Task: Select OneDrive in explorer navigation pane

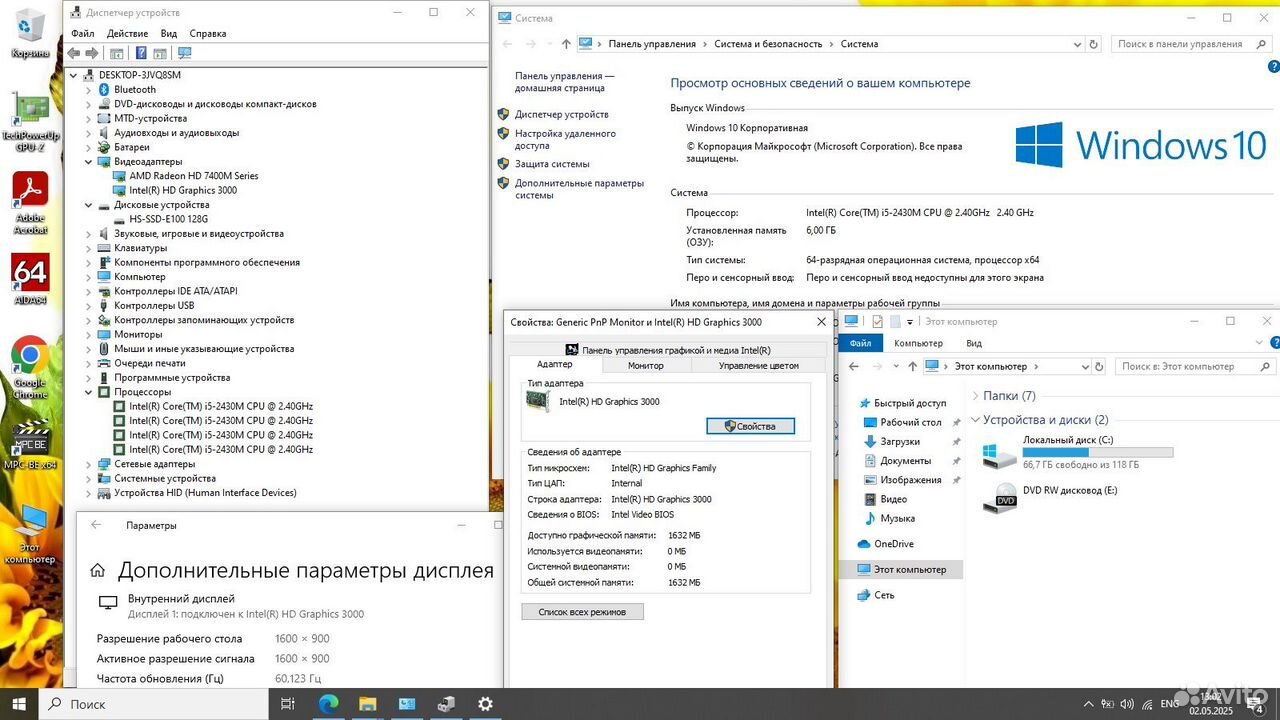Action: pyautogui.click(x=893, y=544)
